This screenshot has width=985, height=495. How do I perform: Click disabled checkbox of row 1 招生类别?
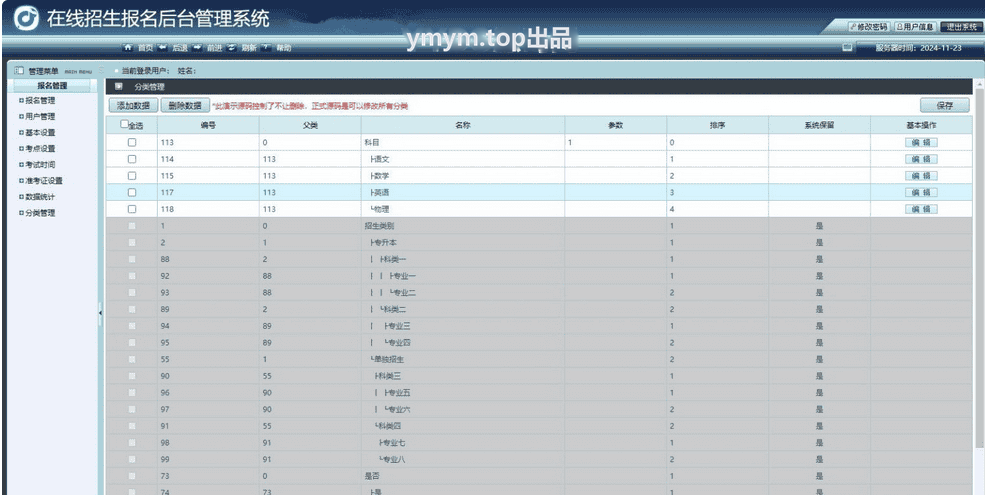(132, 226)
